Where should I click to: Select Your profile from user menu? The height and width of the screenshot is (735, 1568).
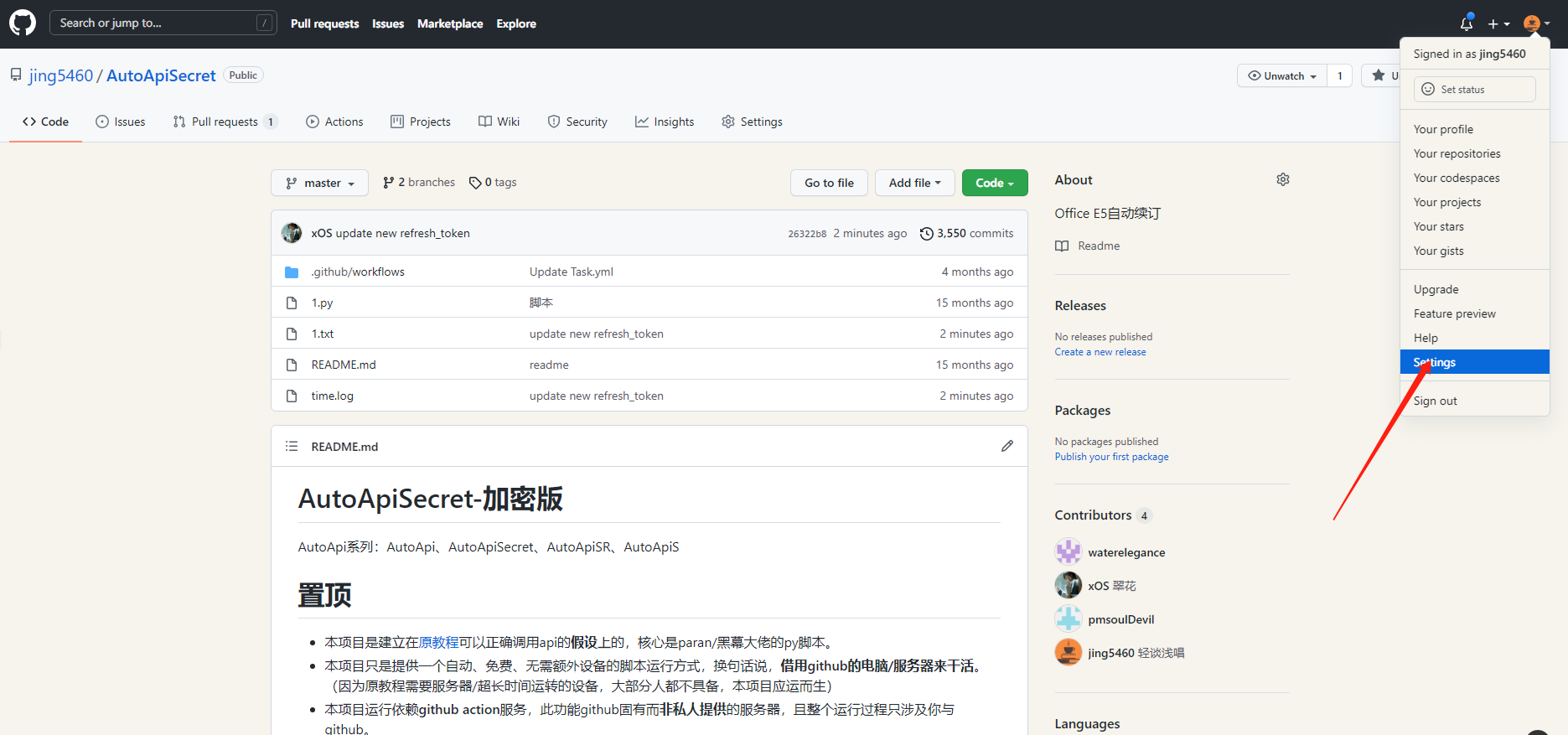[x=1474, y=129]
